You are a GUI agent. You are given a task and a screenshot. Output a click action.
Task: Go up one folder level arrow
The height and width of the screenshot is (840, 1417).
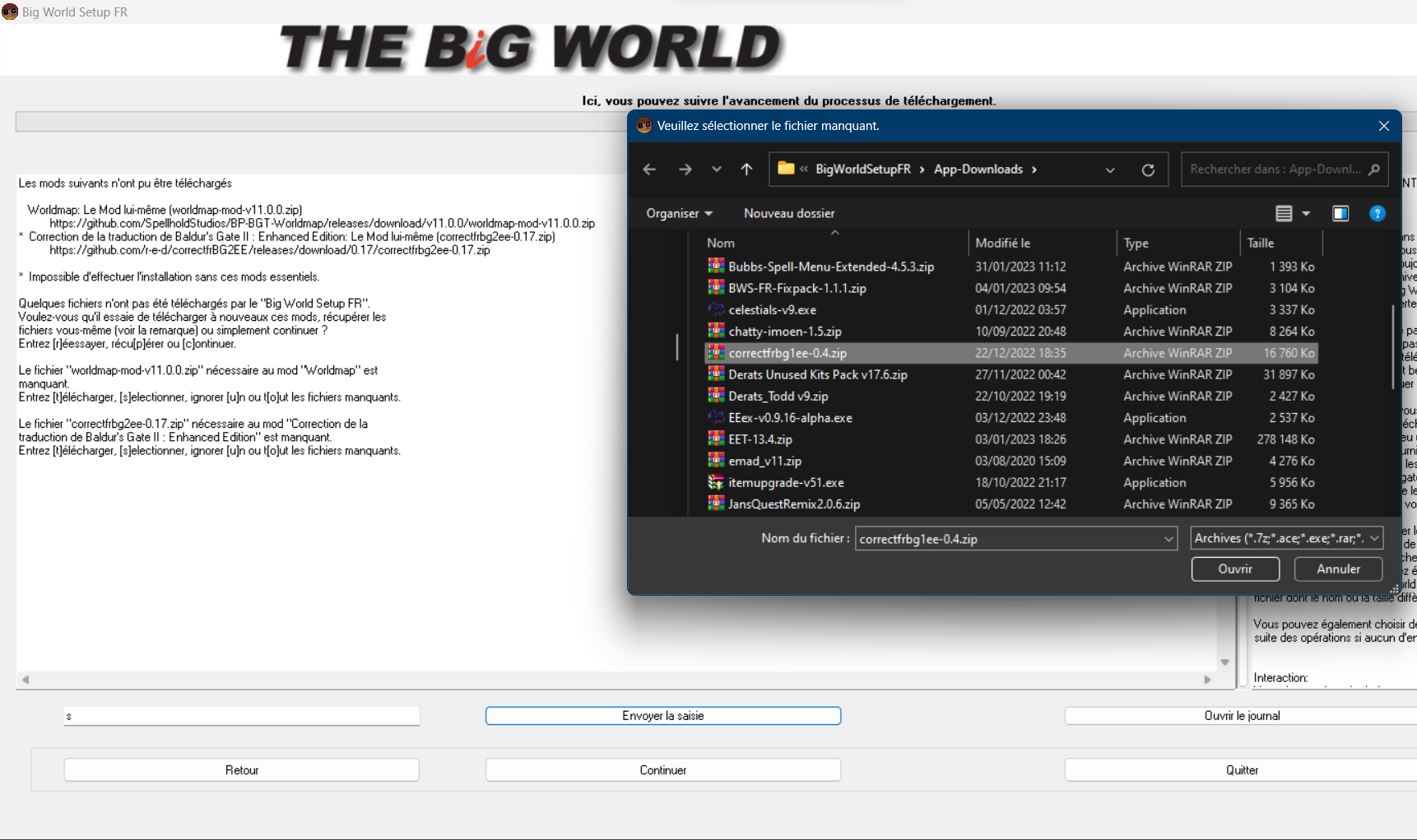coord(746,169)
